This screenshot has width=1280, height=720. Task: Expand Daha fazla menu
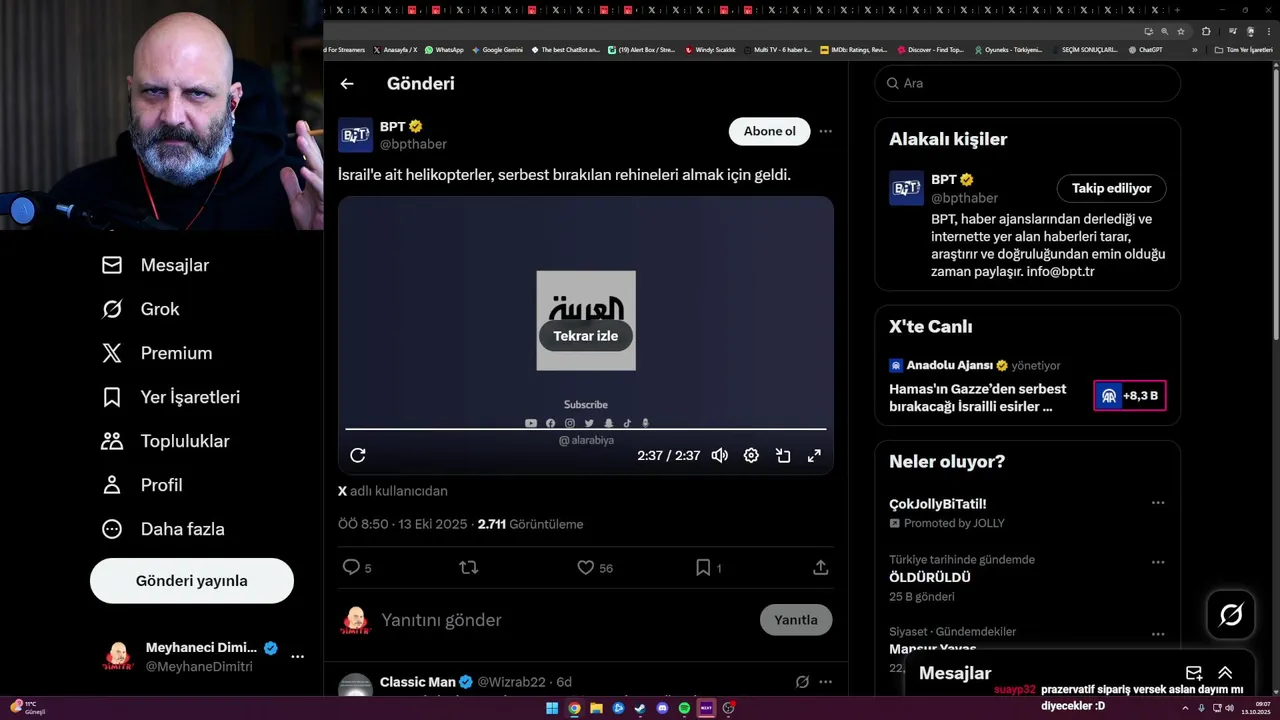coord(163,529)
